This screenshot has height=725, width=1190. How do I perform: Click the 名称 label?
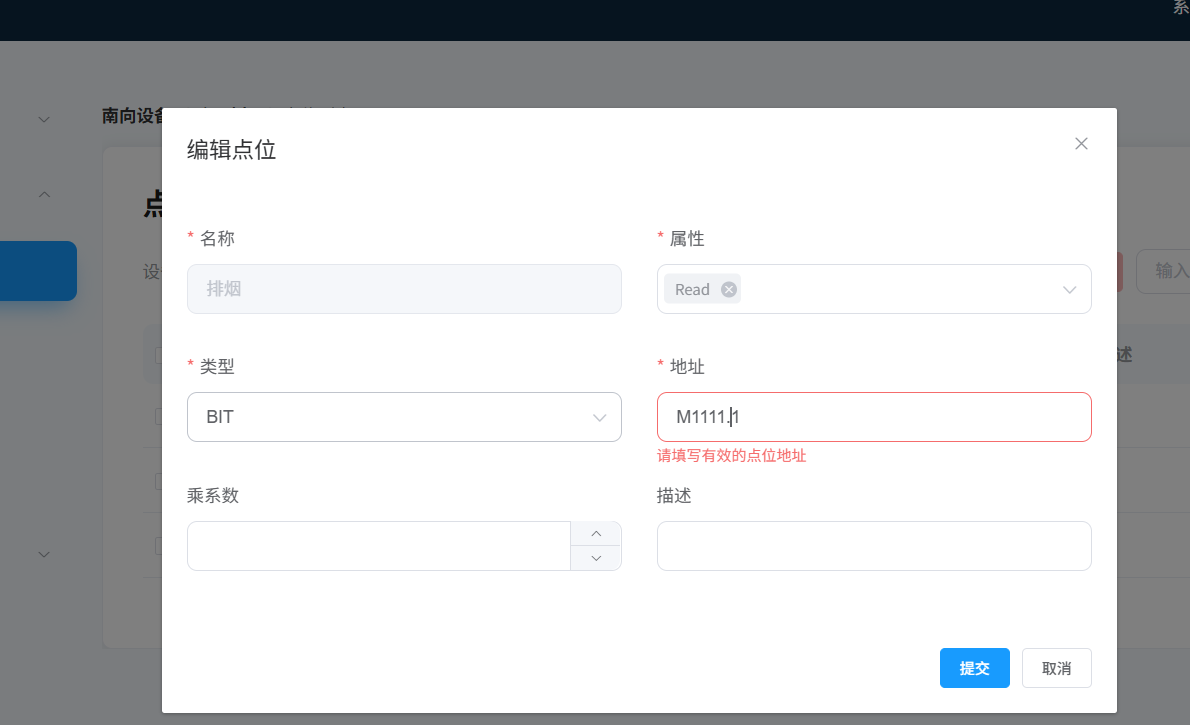(x=217, y=238)
